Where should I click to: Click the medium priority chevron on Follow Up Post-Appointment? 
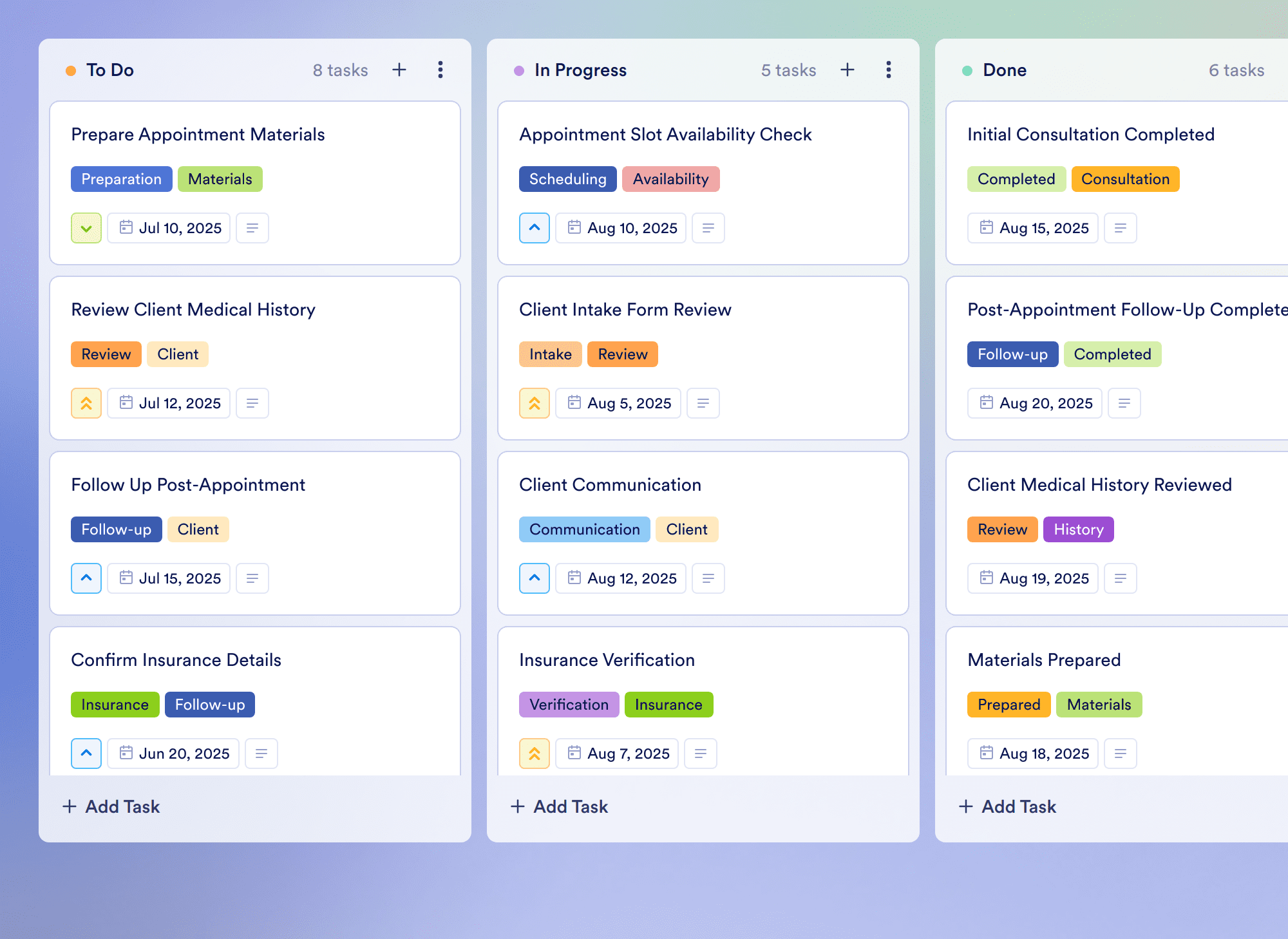pos(86,578)
